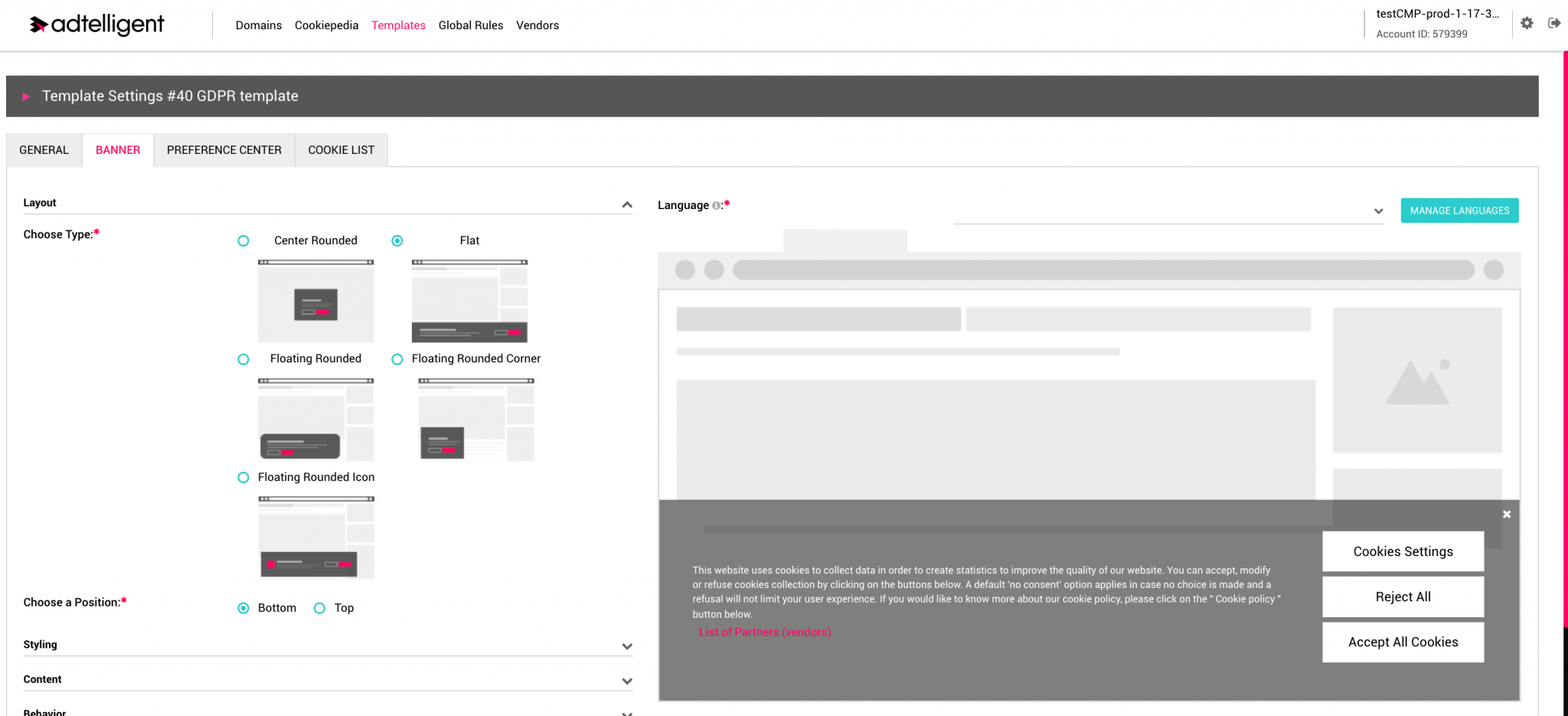Click the adtelligent logo

(x=95, y=24)
